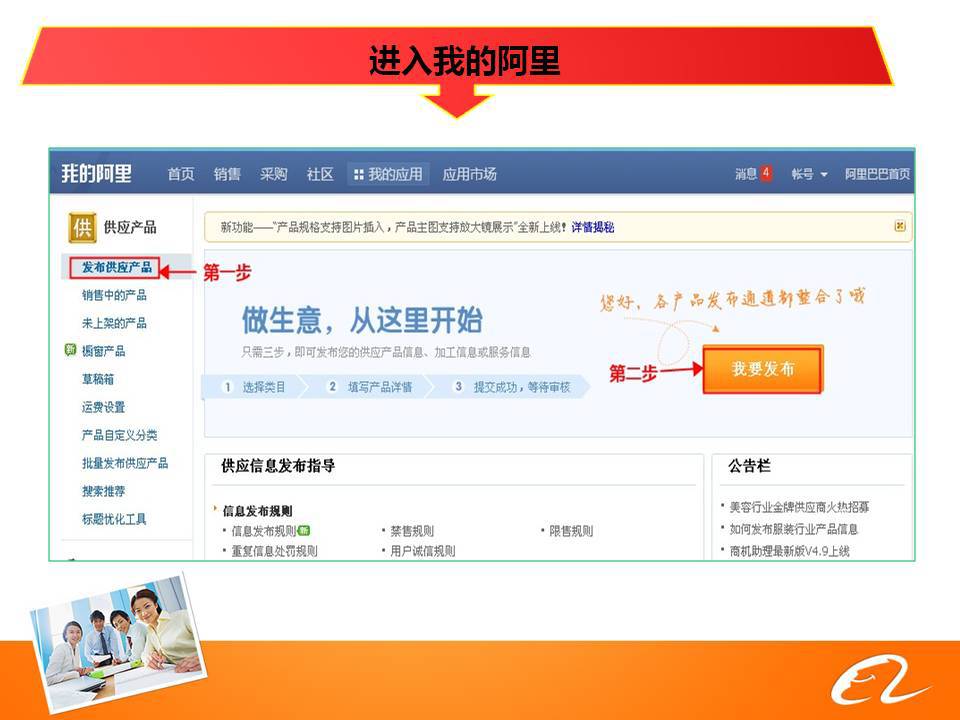Open 消息 notifications
The height and width of the screenshot is (720, 960).
[x=746, y=174]
